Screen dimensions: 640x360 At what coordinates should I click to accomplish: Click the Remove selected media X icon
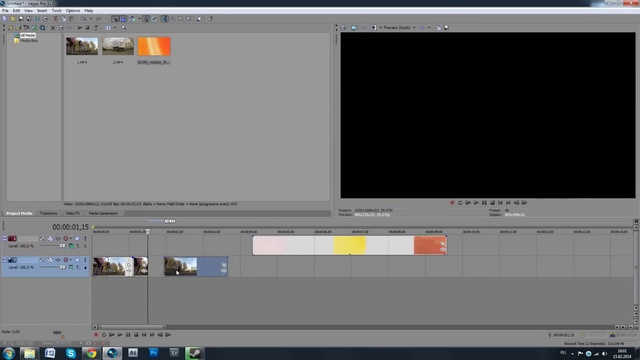[x=53, y=28]
